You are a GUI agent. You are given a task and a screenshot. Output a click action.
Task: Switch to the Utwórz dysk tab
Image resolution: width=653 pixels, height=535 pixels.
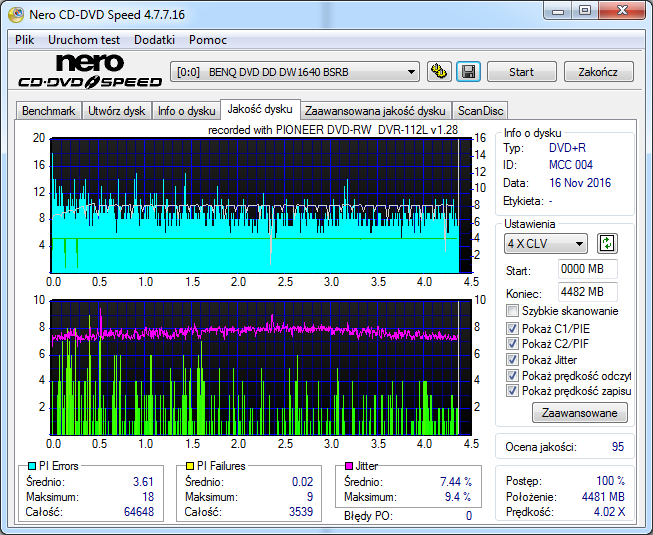[117, 111]
